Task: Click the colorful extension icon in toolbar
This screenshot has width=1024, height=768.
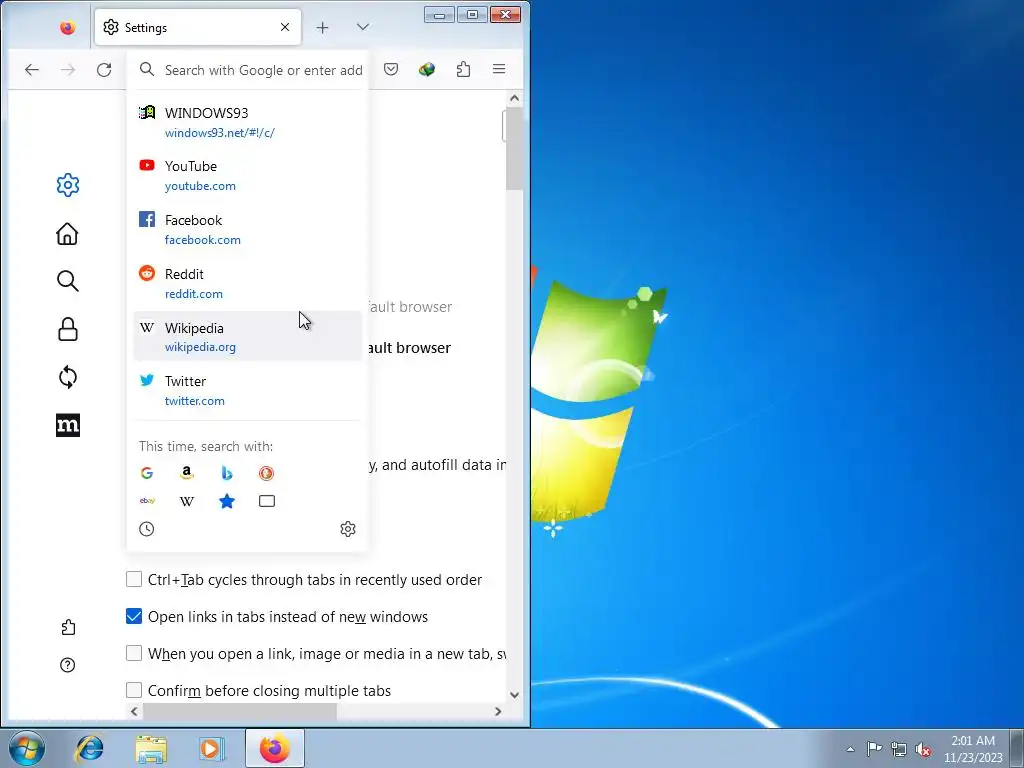Action: [x=426, y=69]
